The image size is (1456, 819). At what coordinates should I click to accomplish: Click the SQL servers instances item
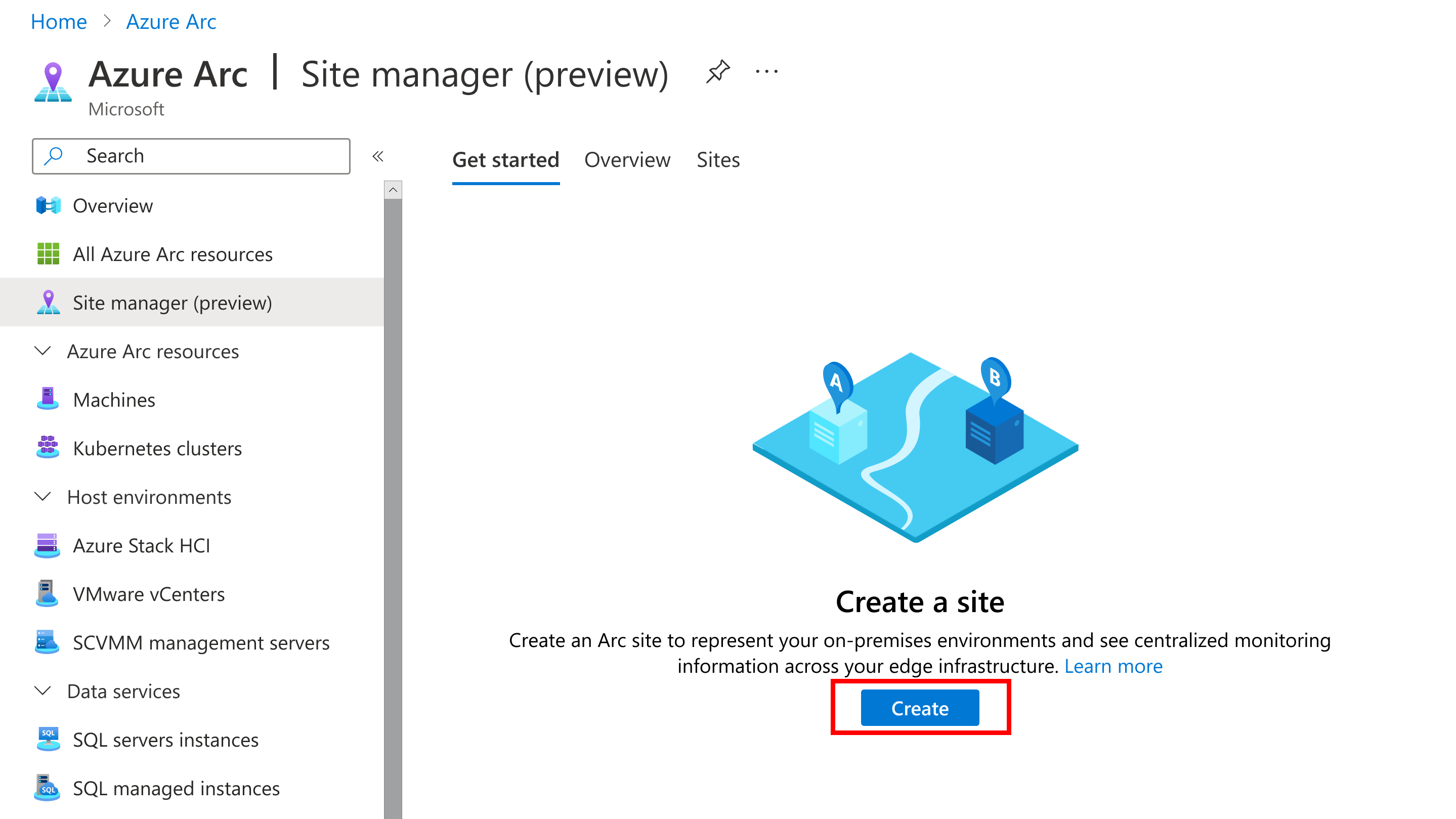[165, 740]
